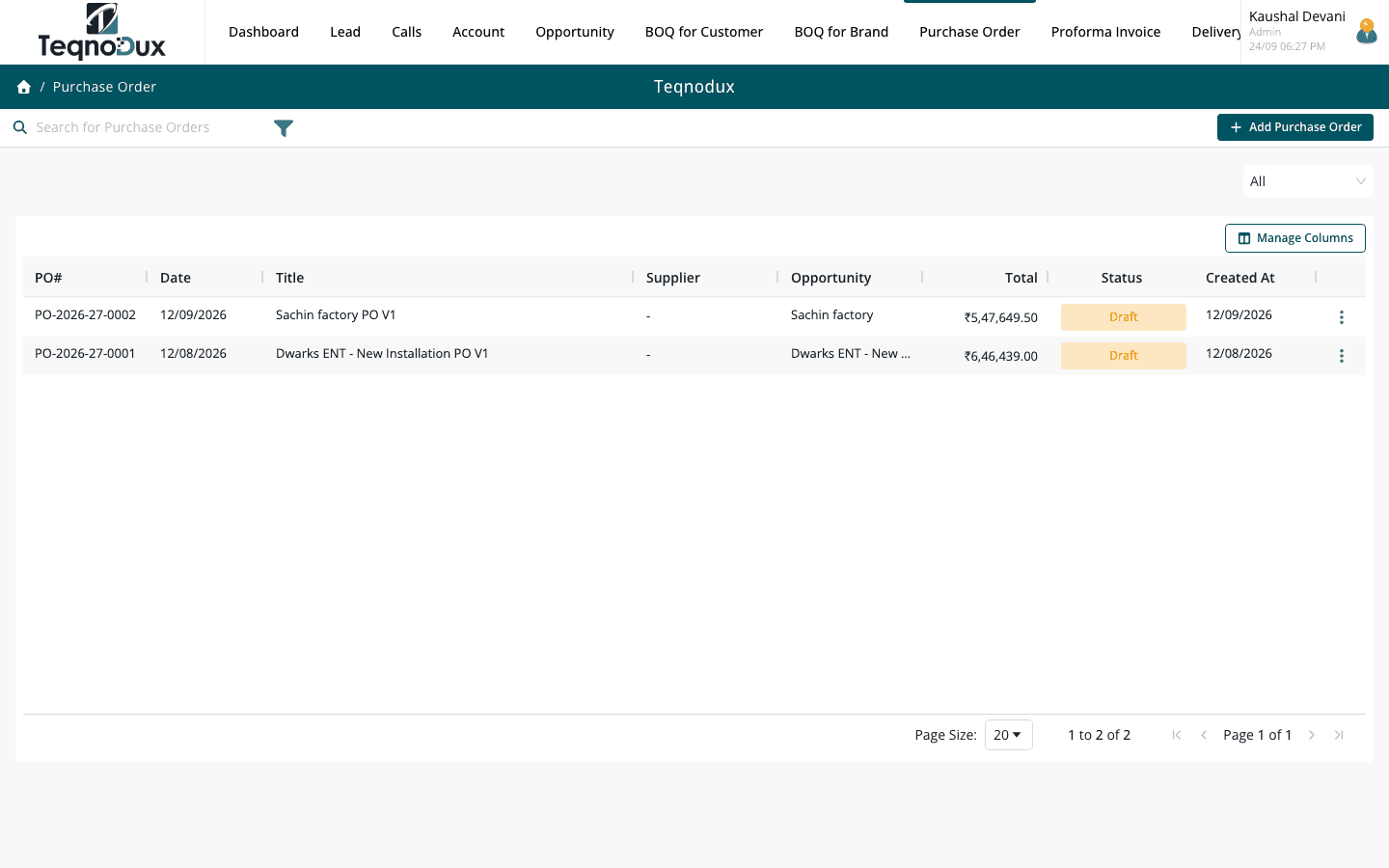1389x868 pixels.
Task: Go to next page arrow
Action: tap(1312, 735)
